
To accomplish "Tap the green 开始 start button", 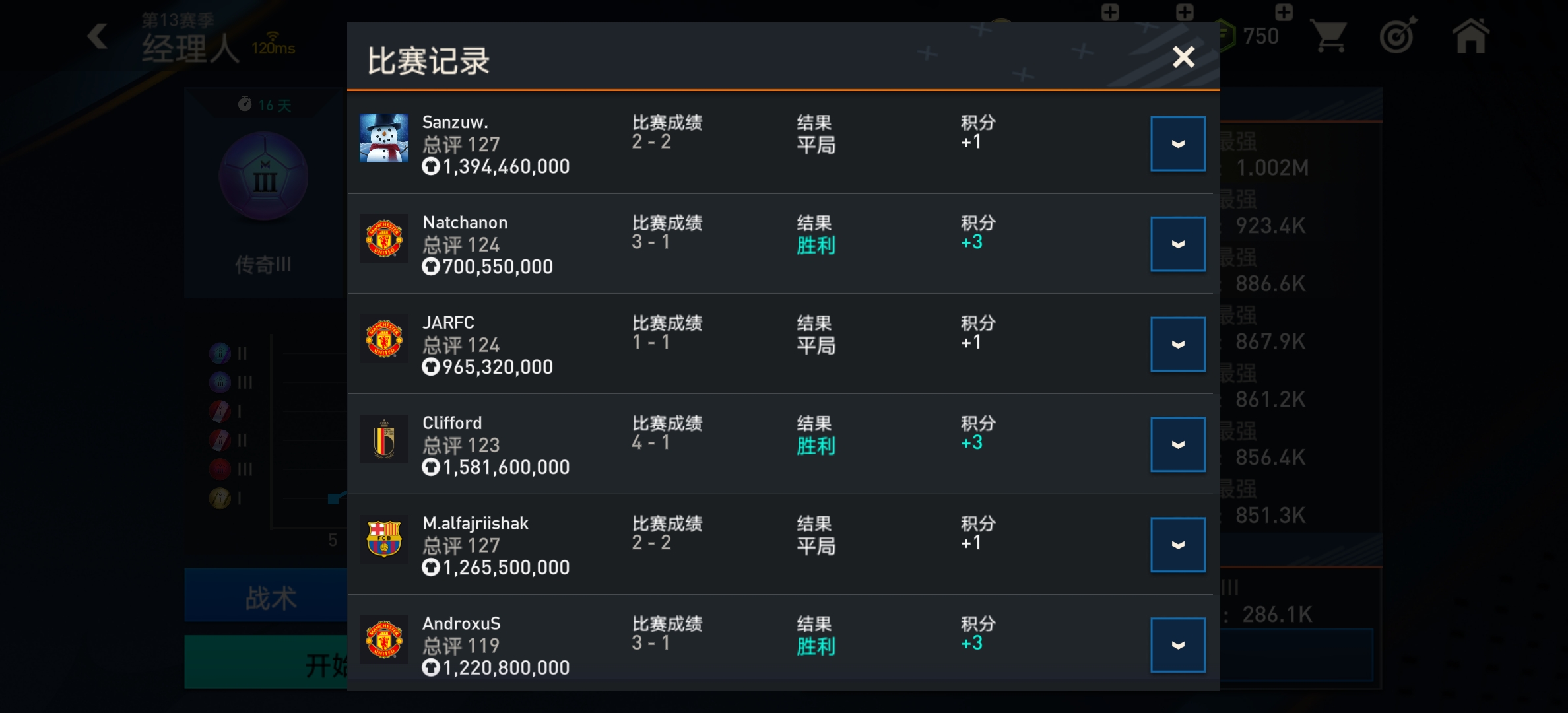I will pyautogui.click(x=266, y=662).
